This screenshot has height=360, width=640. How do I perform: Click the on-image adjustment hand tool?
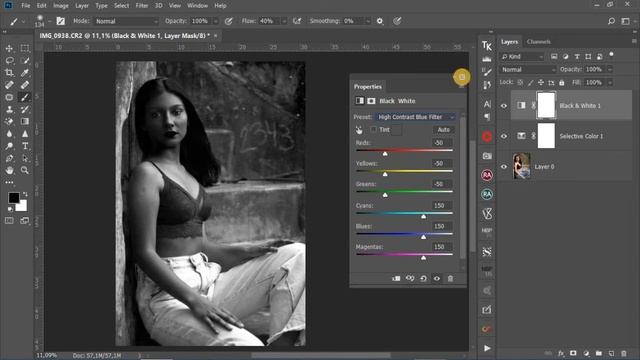point(359,130)
